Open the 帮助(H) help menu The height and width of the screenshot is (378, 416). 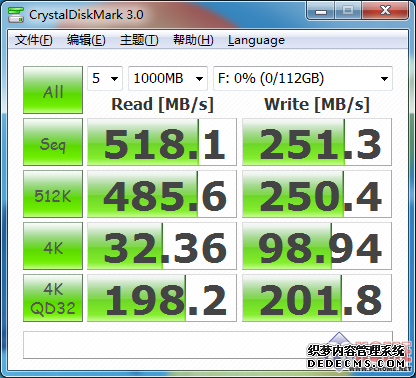pos(193,40)
